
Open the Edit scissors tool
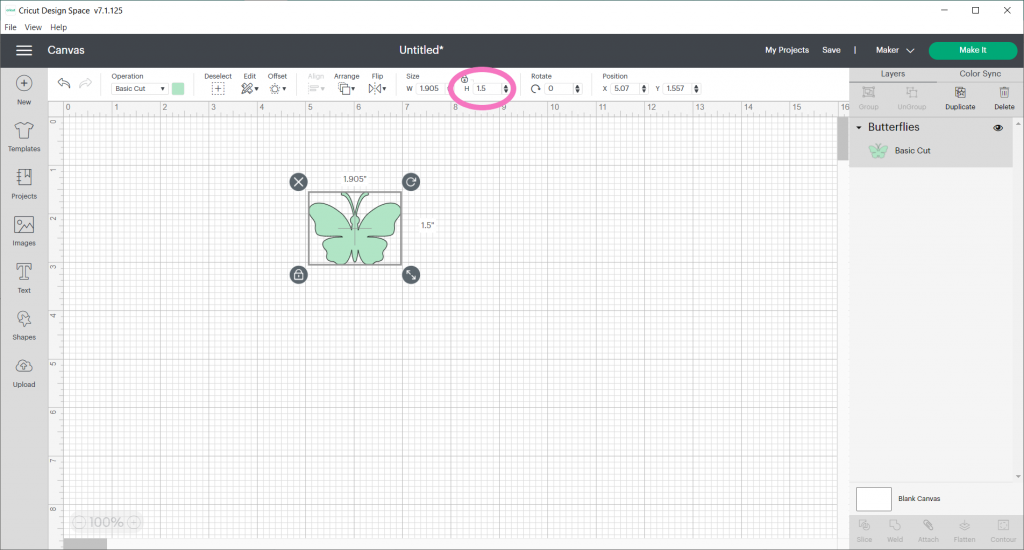click(x=249, y=89)
